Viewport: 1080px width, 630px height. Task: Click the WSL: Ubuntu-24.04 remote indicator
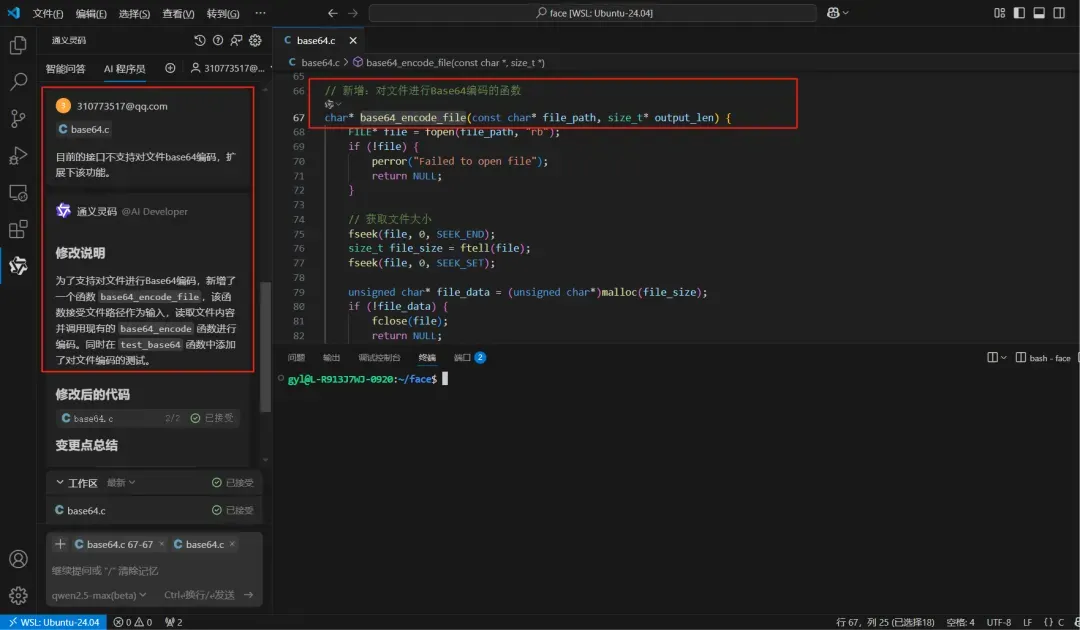53,622
